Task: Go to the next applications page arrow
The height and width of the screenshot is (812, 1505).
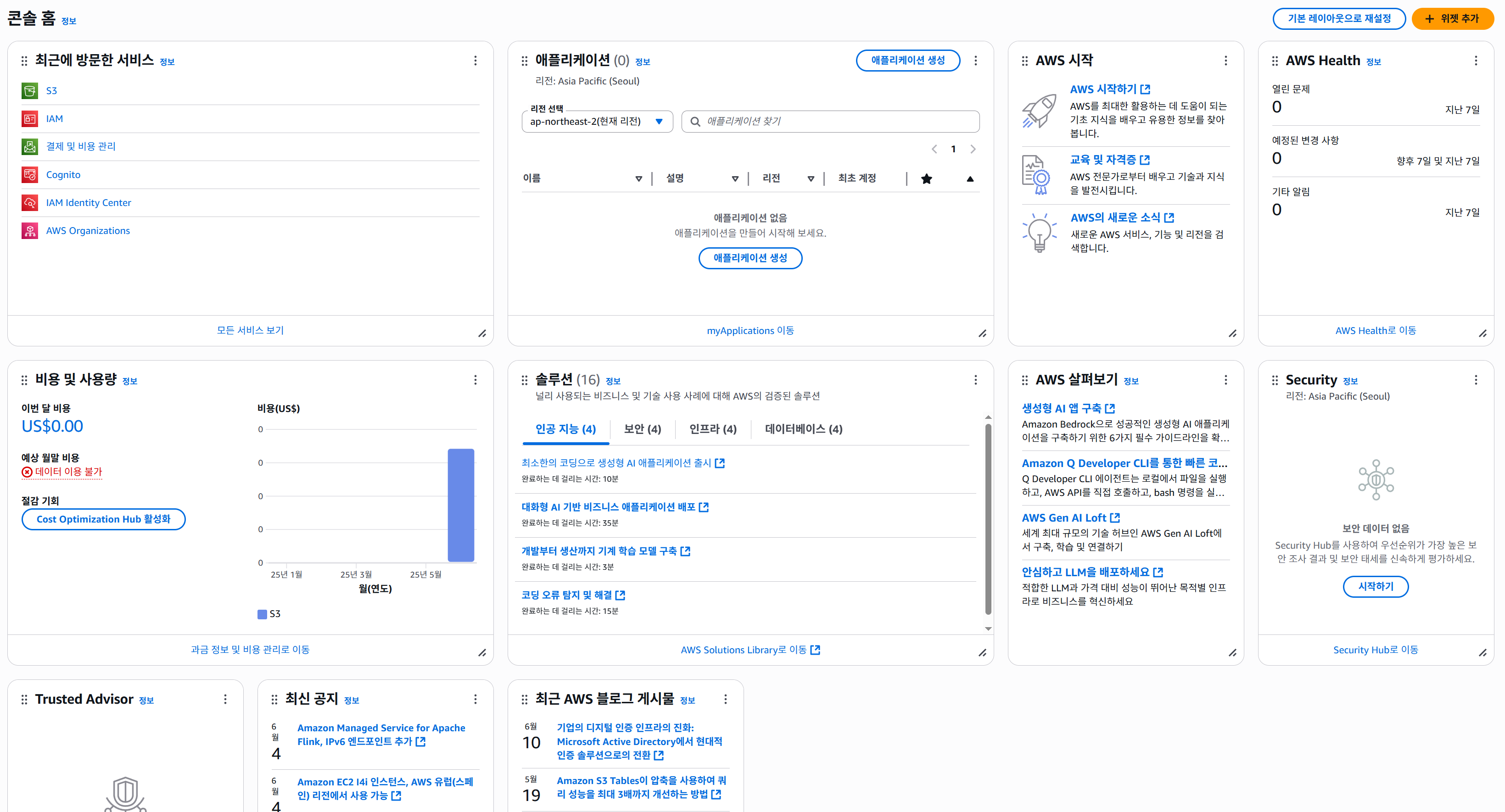Action: click(x=973, y=150)
